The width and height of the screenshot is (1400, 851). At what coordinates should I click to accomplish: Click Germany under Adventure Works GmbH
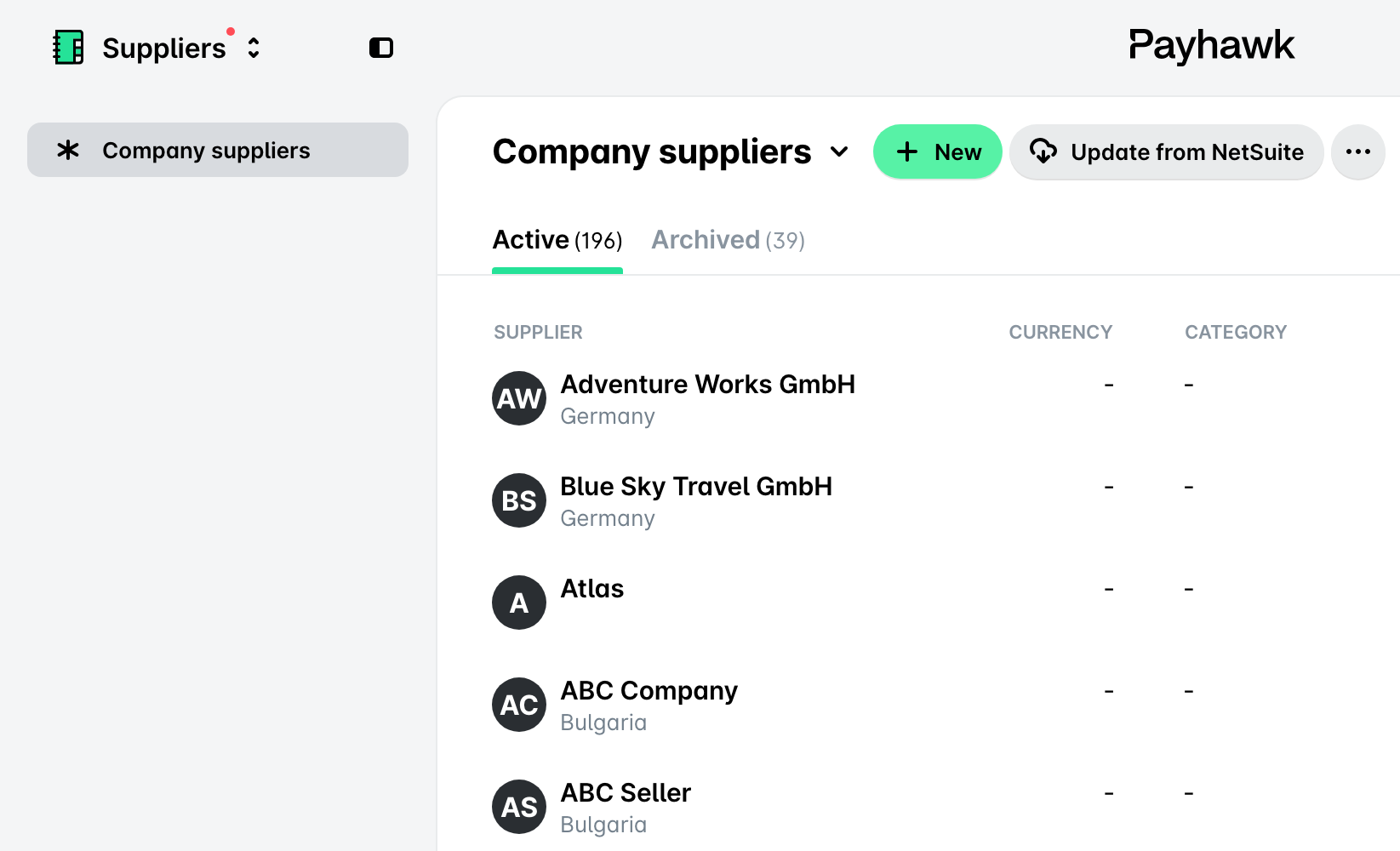click(x=608, y=417)
